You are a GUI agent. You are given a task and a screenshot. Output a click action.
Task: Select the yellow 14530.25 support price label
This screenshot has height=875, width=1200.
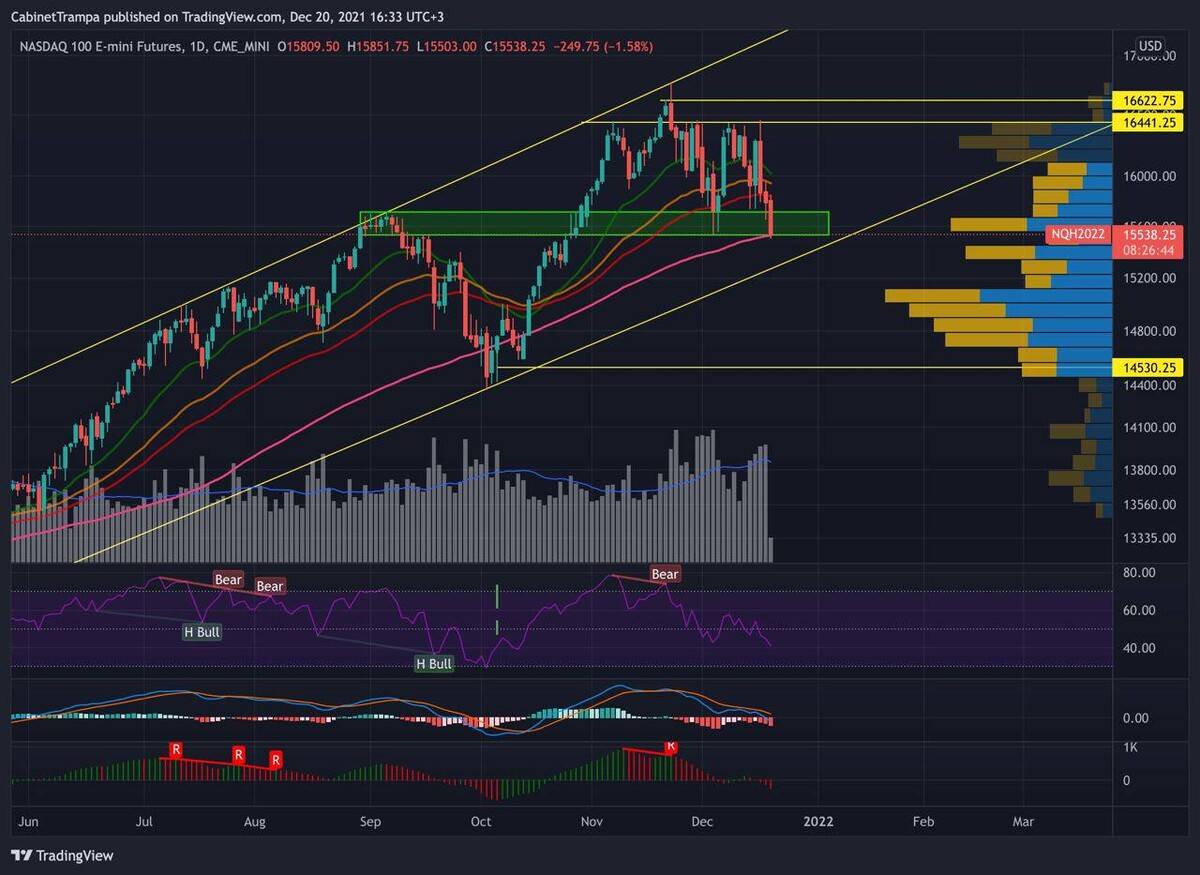coord(1146,367)
